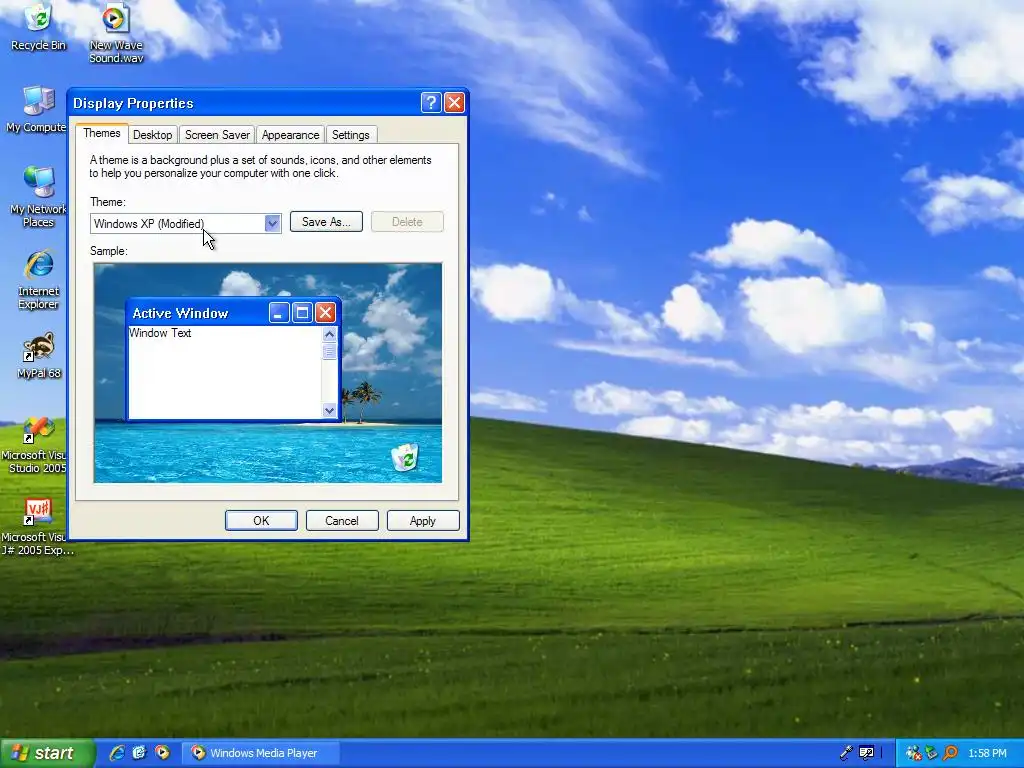This screenshot has width=1024, height=768.
Task: Select the Internet Explorer desktop icon
Action: (x=39, y=280)
